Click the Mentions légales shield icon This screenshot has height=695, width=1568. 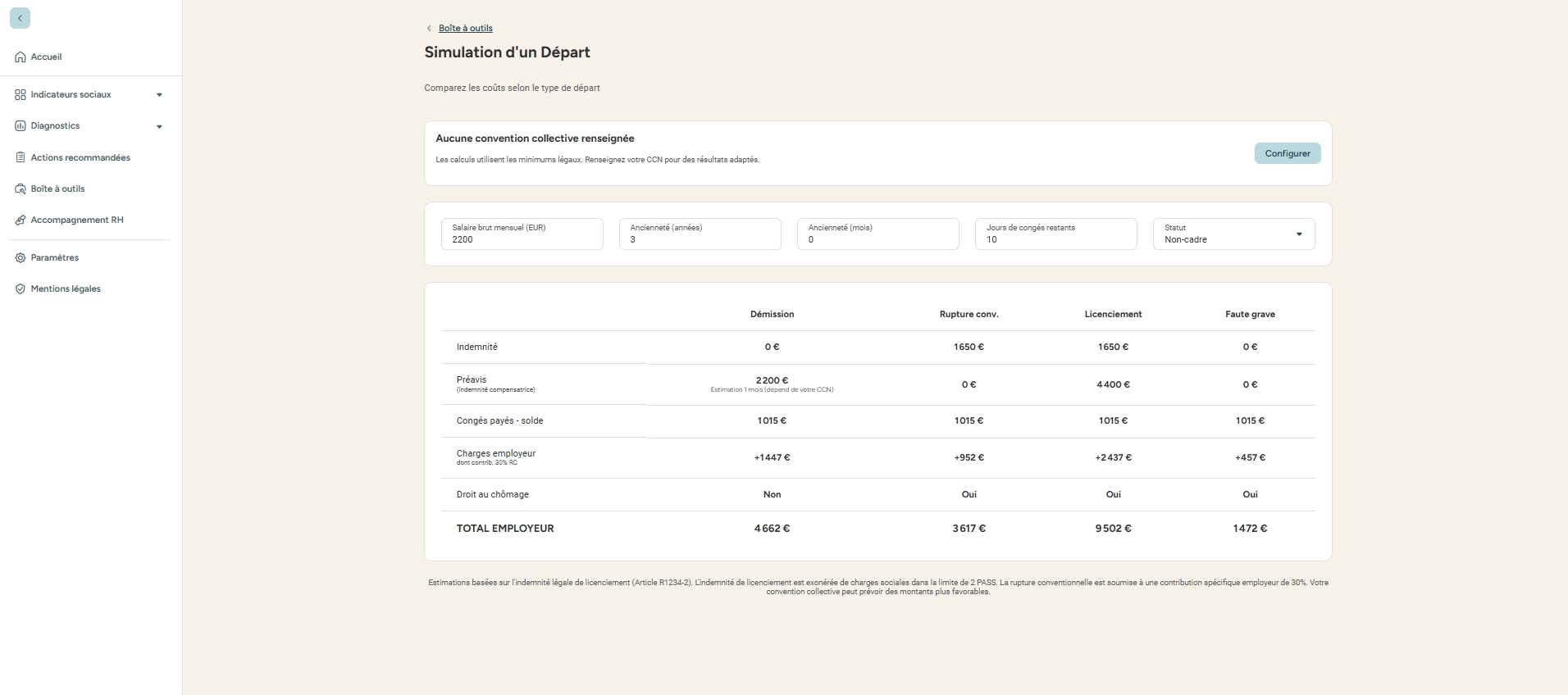pos(21,289)
